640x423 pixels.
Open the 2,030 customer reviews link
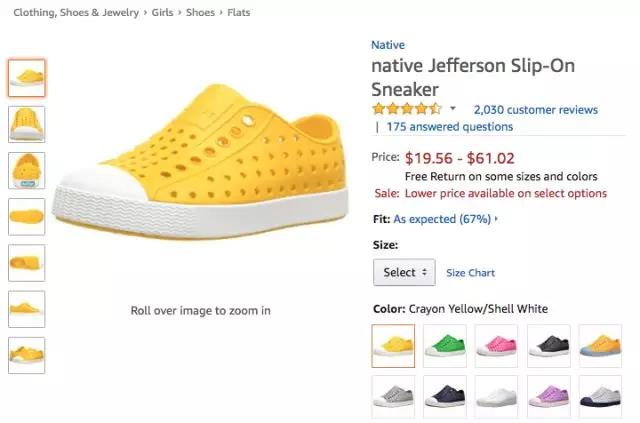tap(535, 110)
